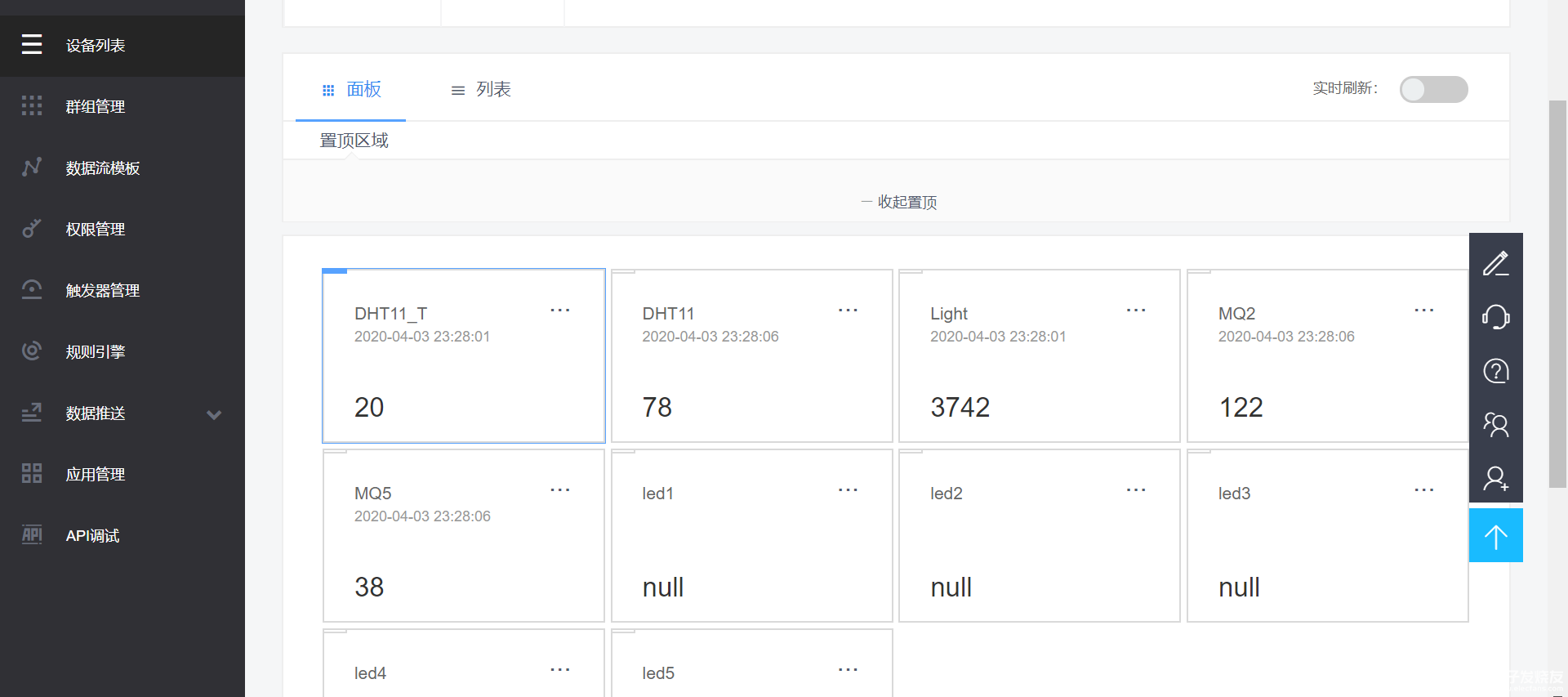Click the two-users community icon

click(x=1495, y=424)
